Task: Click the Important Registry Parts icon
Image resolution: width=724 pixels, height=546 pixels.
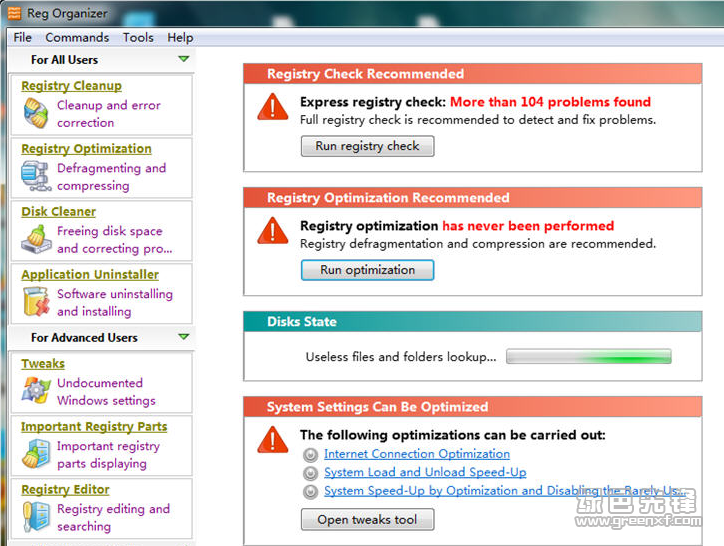Action: click(36, 454)
